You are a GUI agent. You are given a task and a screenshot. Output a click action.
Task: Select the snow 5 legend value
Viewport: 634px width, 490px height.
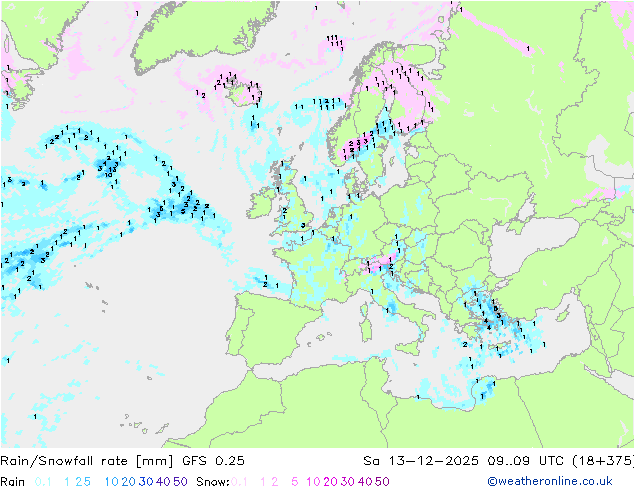coord(295,482)
